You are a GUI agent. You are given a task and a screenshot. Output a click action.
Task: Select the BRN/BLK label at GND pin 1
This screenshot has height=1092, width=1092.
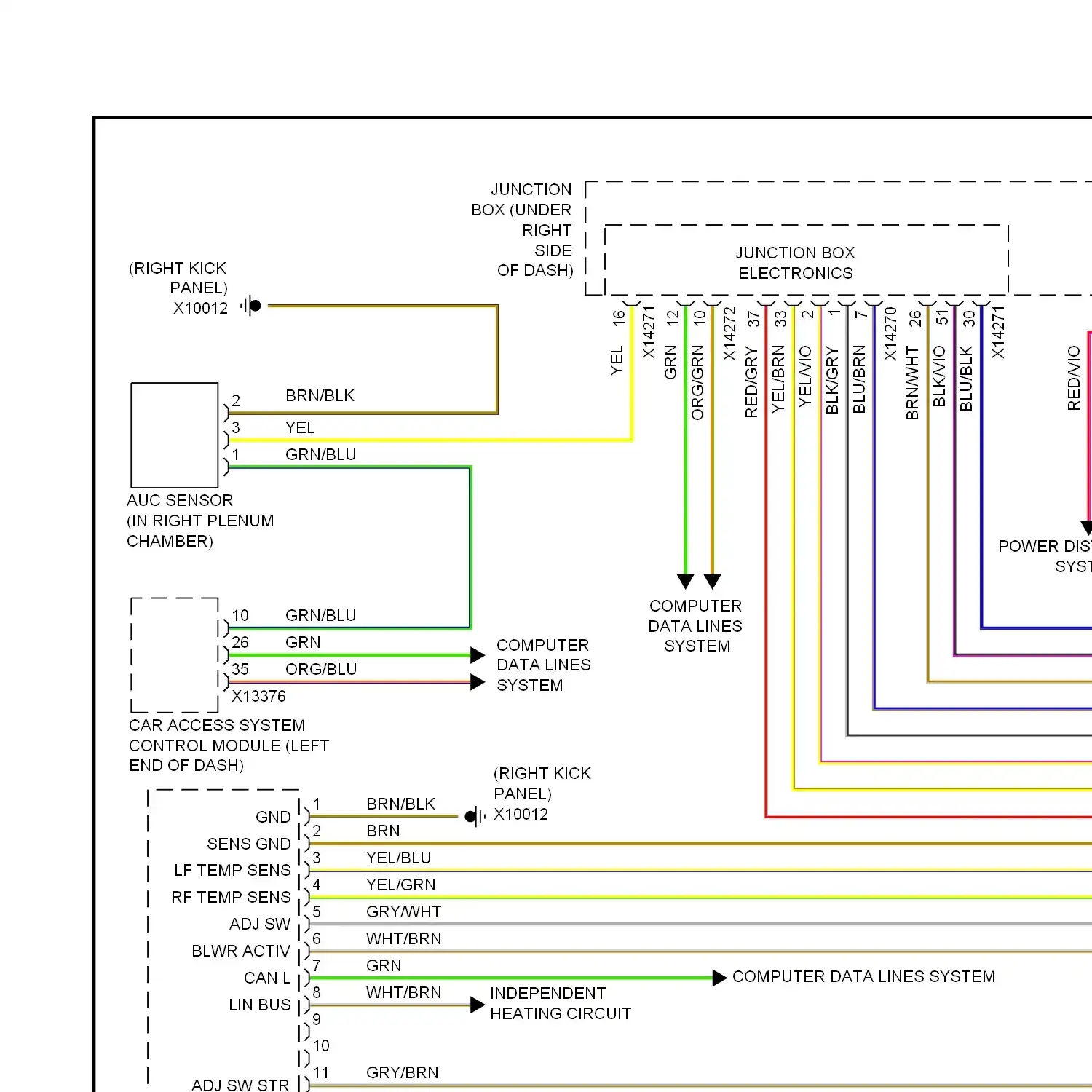pos(401,804)
